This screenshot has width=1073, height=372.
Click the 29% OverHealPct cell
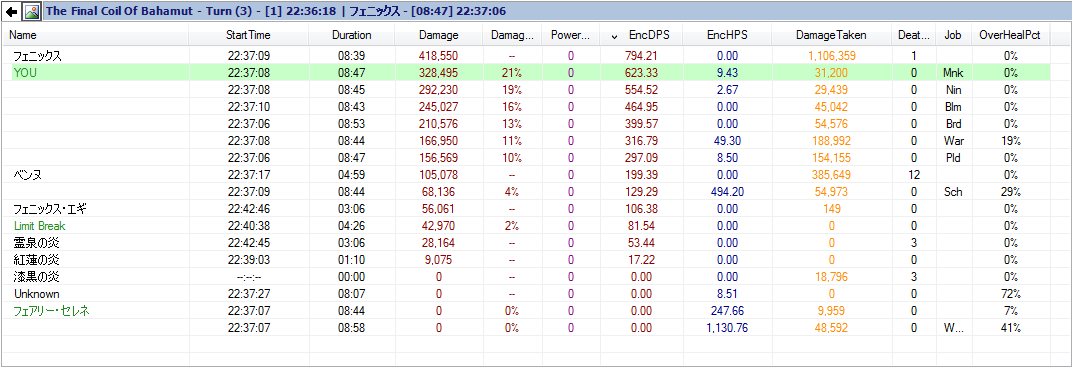pyautogui.click(x=1011, y=192)
